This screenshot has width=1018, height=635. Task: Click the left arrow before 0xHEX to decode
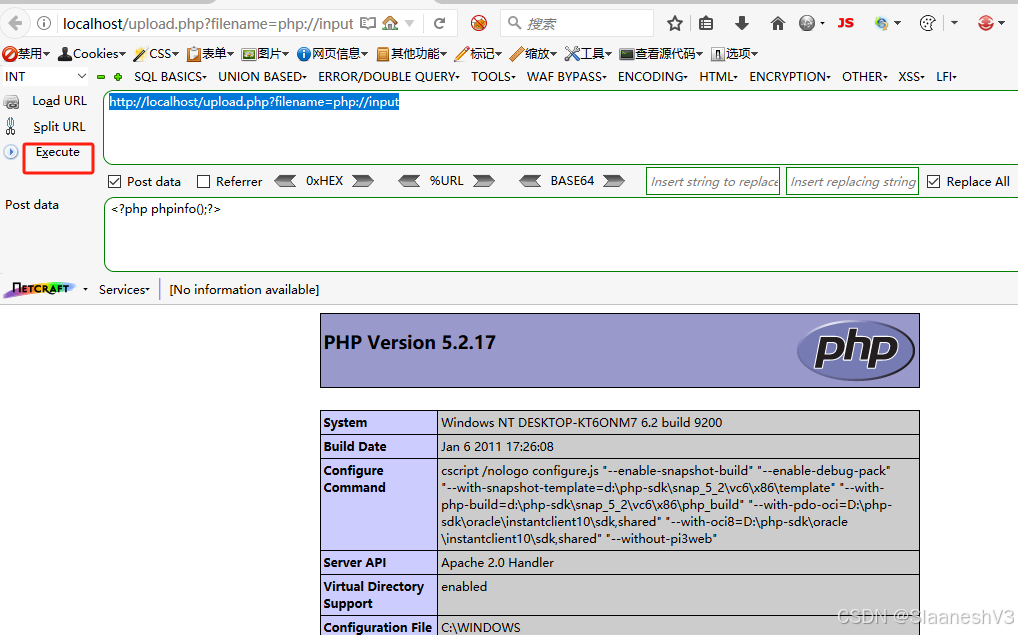point(285,181)
